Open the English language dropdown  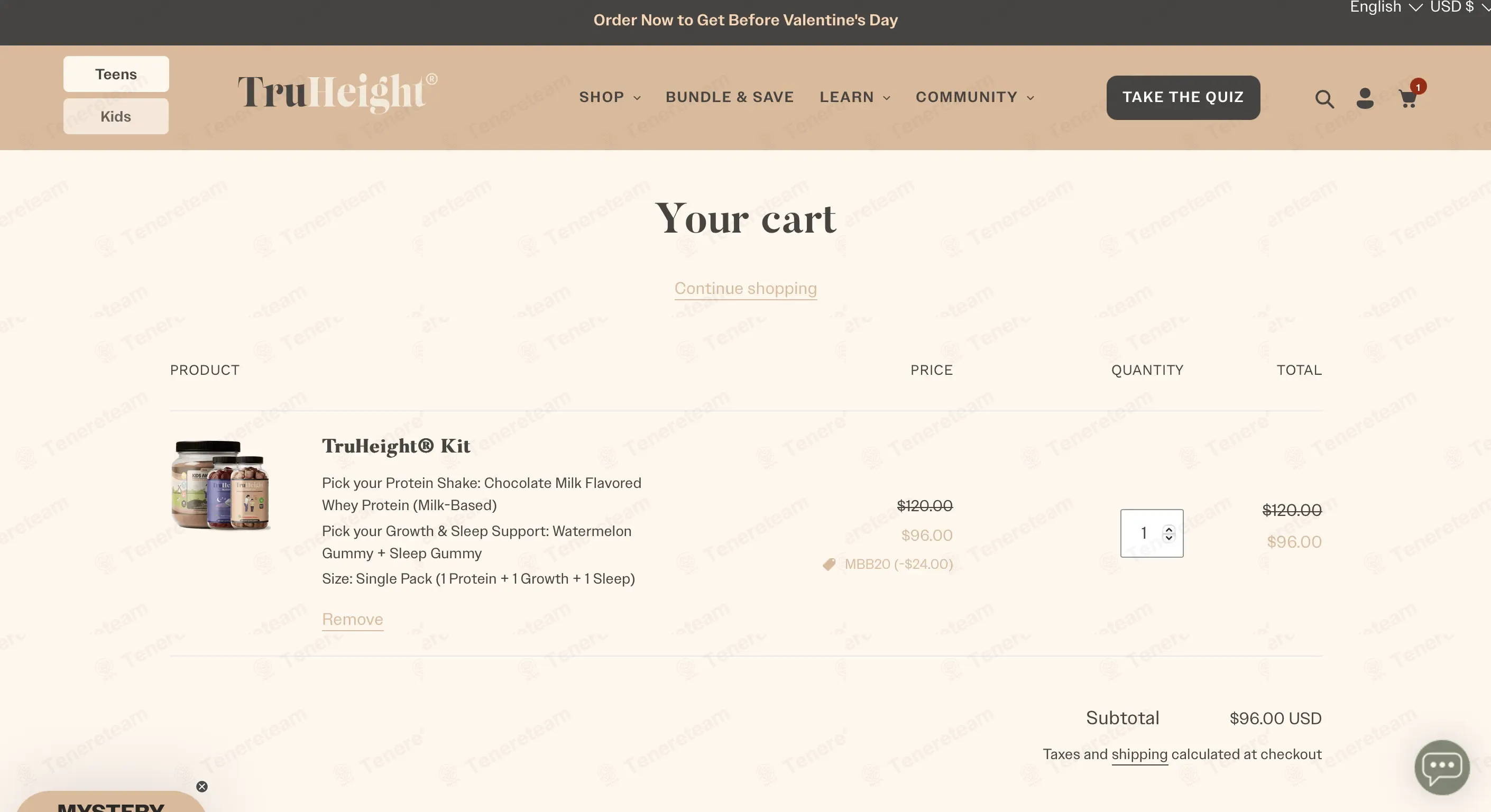click(x=1385, y=7)
